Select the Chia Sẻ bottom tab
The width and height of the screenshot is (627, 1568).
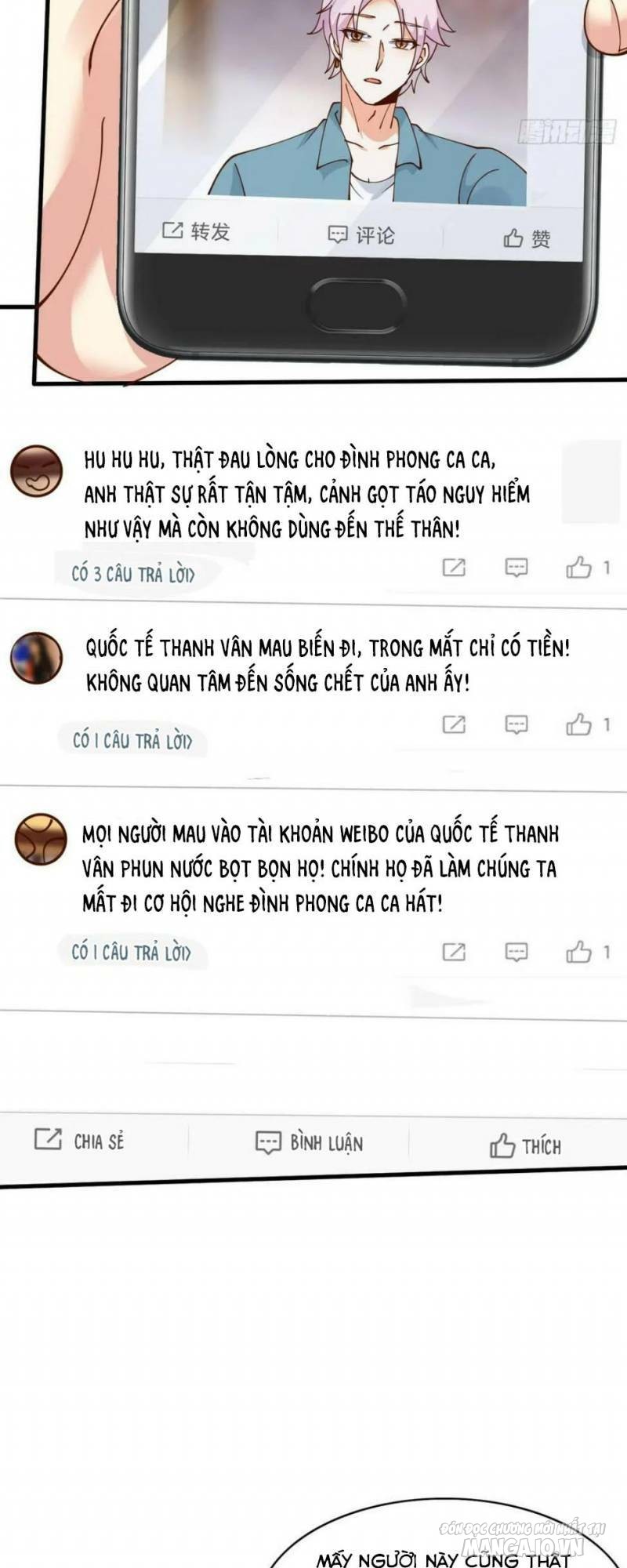pos(79,1141)
